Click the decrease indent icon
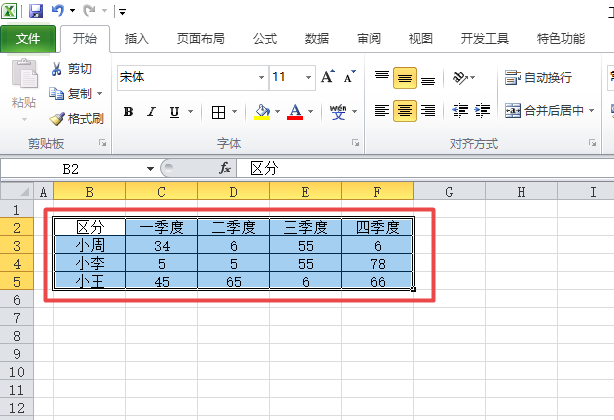This screenshot has height=420, width=614. [x=461, y=111]
